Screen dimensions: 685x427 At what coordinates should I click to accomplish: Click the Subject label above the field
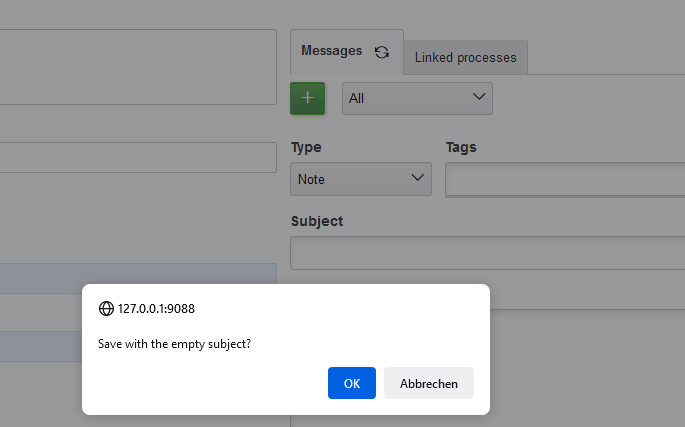pos(316,221)
